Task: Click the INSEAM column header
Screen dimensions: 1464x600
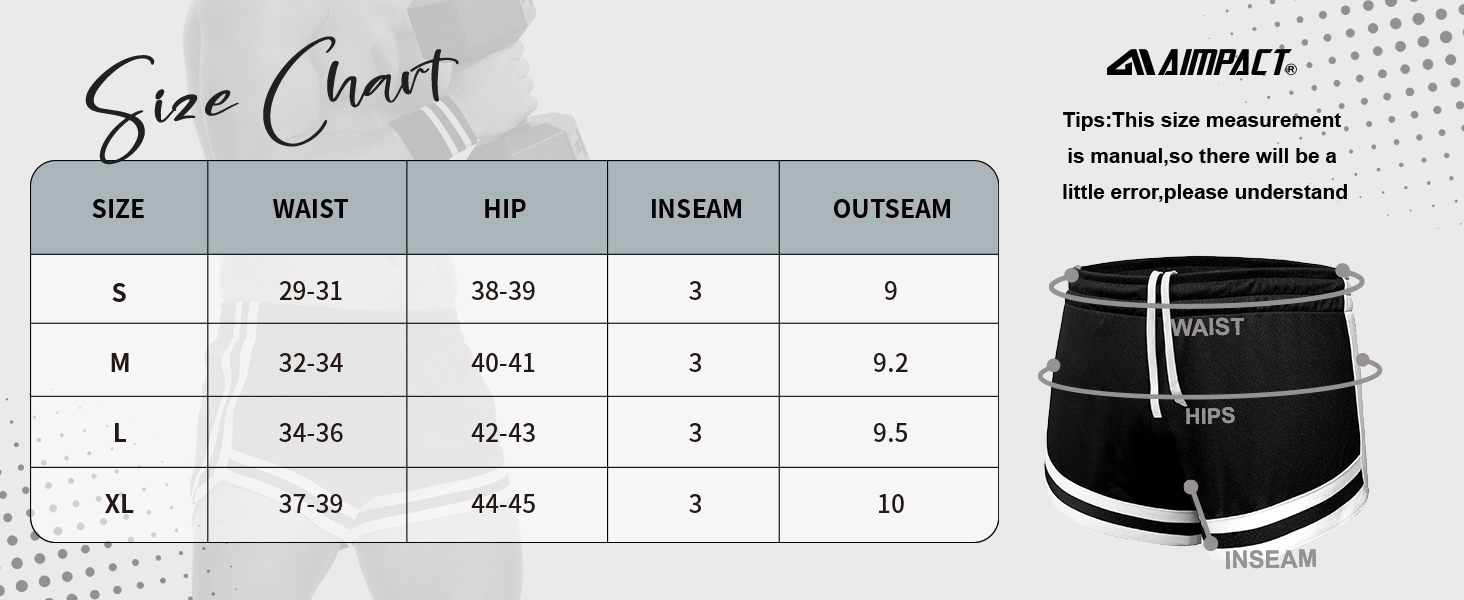Action: click(696, 208)
